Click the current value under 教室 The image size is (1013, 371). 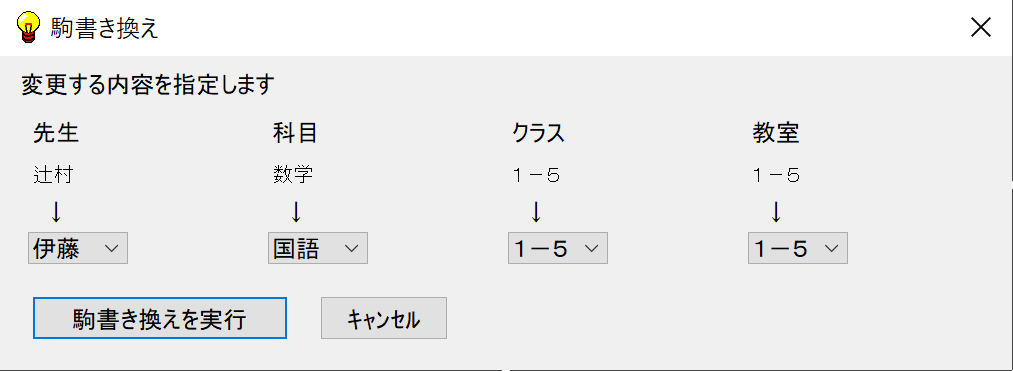pos(776,175)
